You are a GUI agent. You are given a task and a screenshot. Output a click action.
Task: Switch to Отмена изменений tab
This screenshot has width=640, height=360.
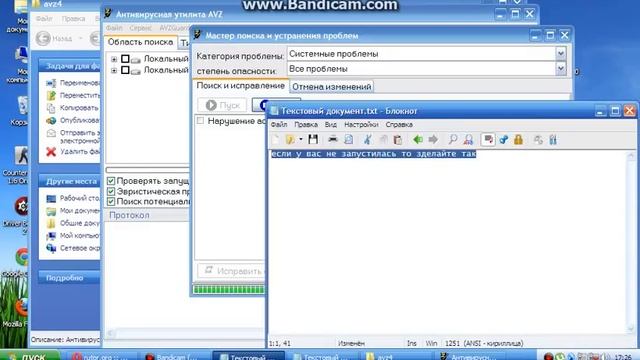pyautogui.click(x=331, y=87)
